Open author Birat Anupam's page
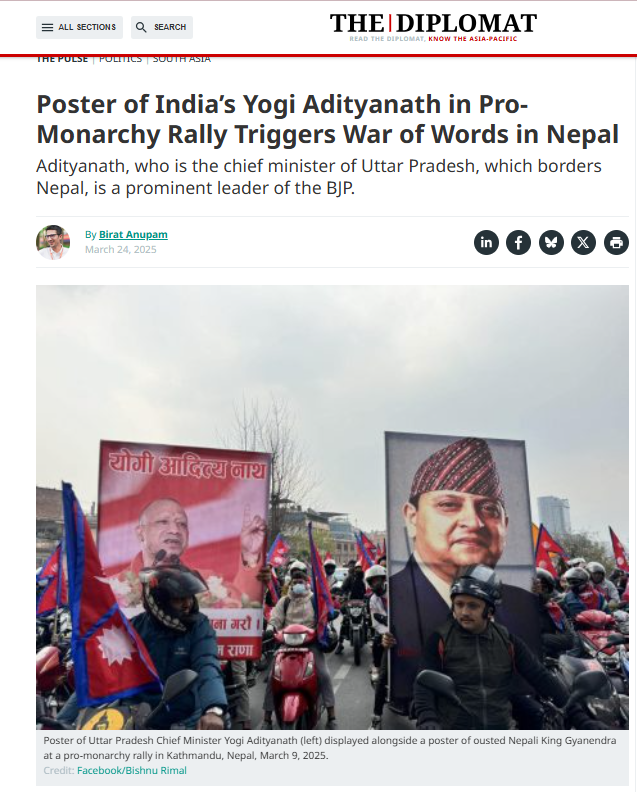Viewport: 637px width, 792px height. [x=133, y=234]
